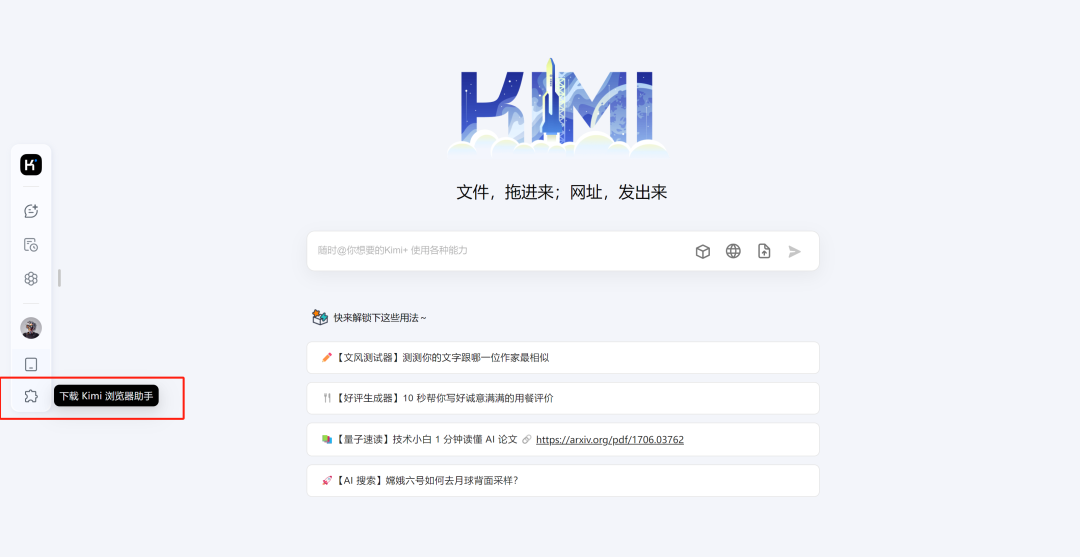Click the Kimi logo in the sidebar
The image size is (1080, 557).
[31, 165]
